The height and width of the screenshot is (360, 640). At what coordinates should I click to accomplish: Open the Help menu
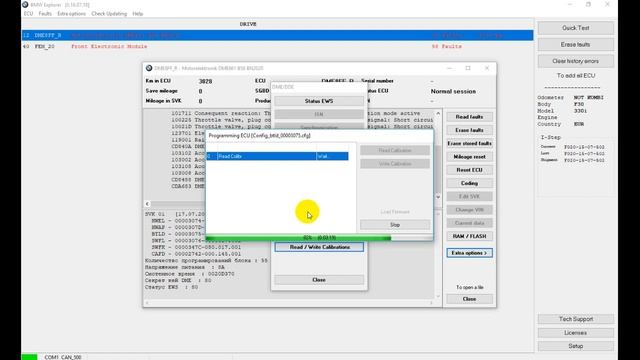tap(138, 13)
